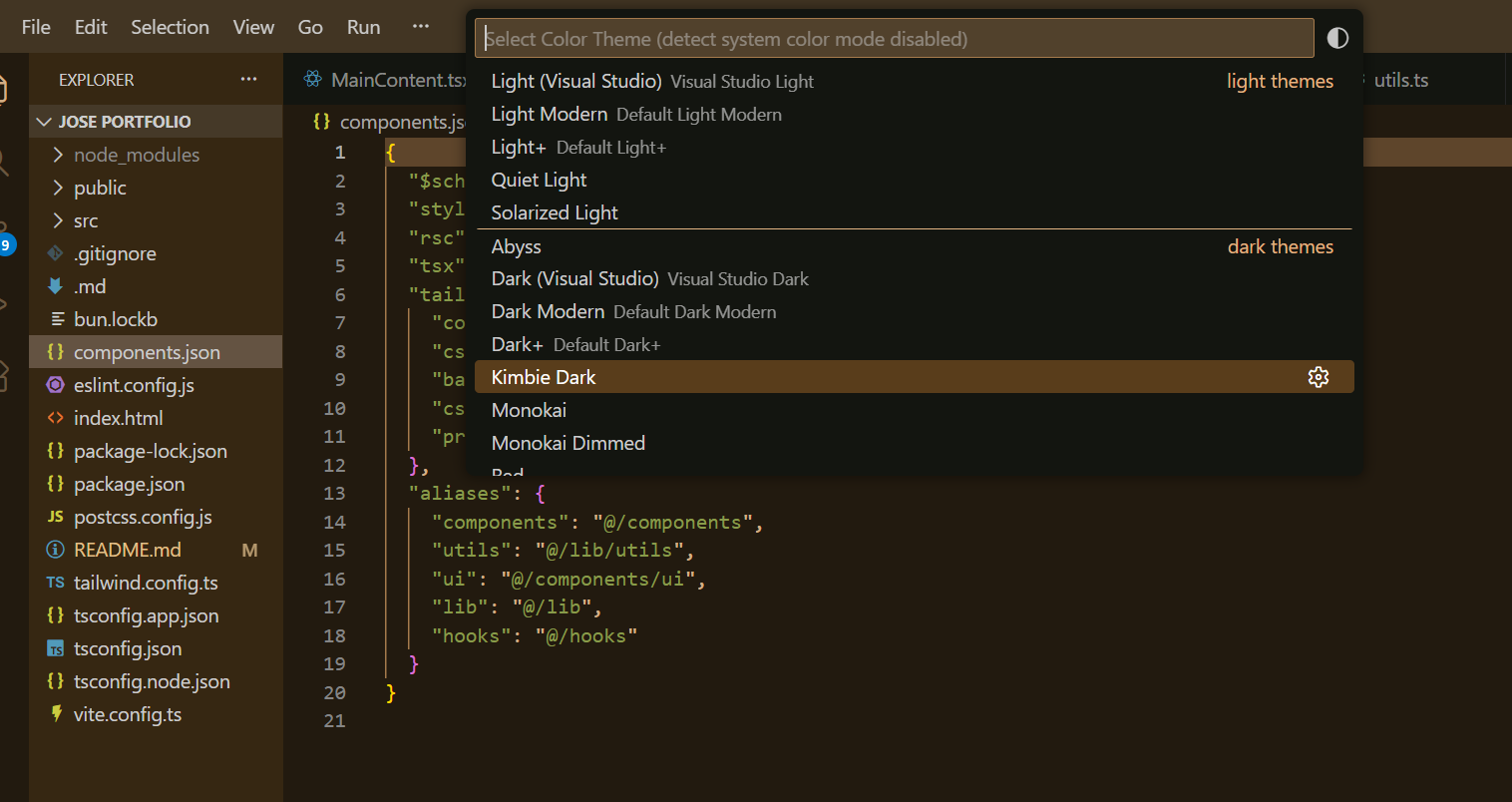
Task: Click the JSON braces icon beside components.json
Action: (57, 352)
